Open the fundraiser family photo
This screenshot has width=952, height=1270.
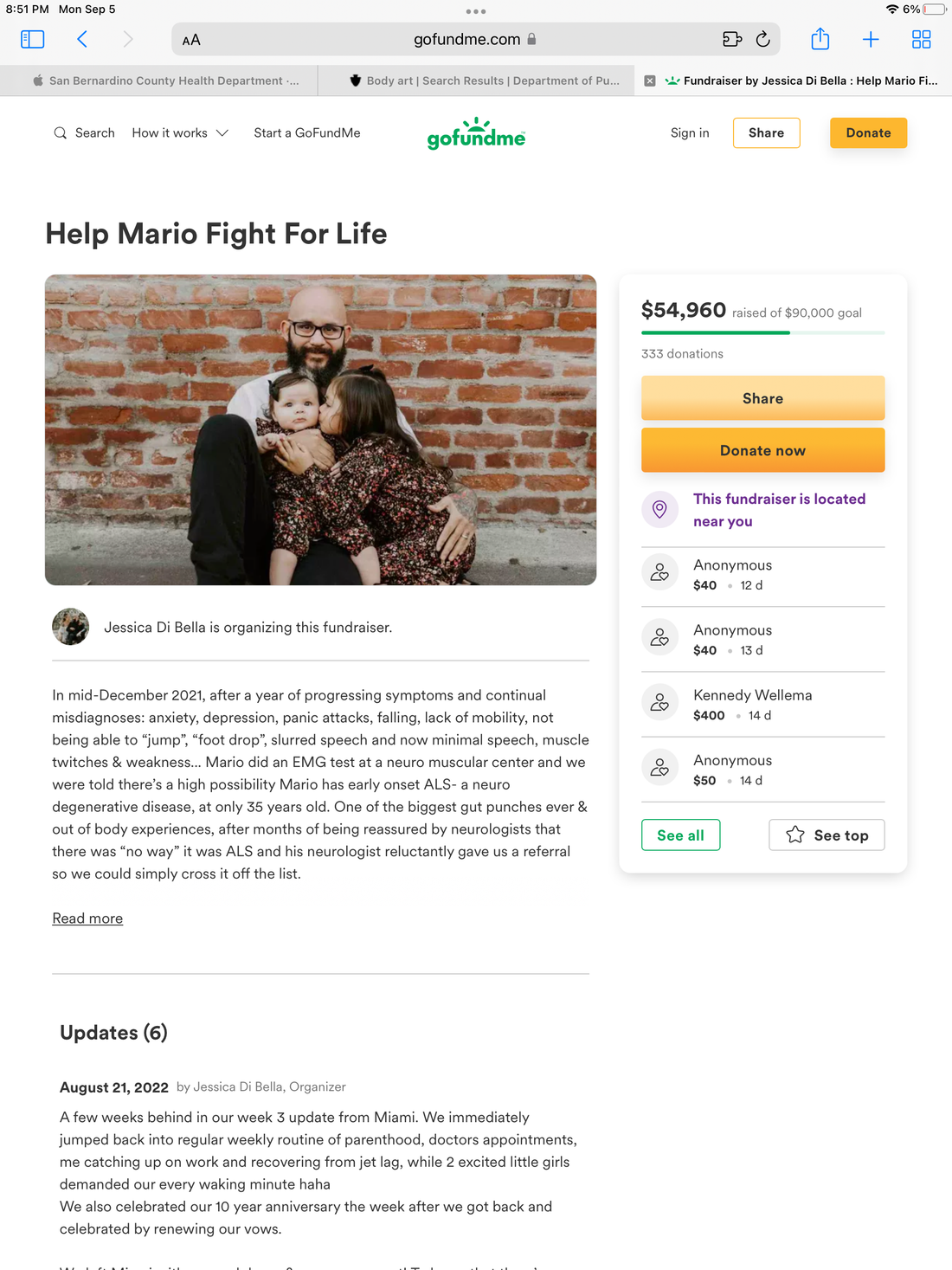point(320,429)
